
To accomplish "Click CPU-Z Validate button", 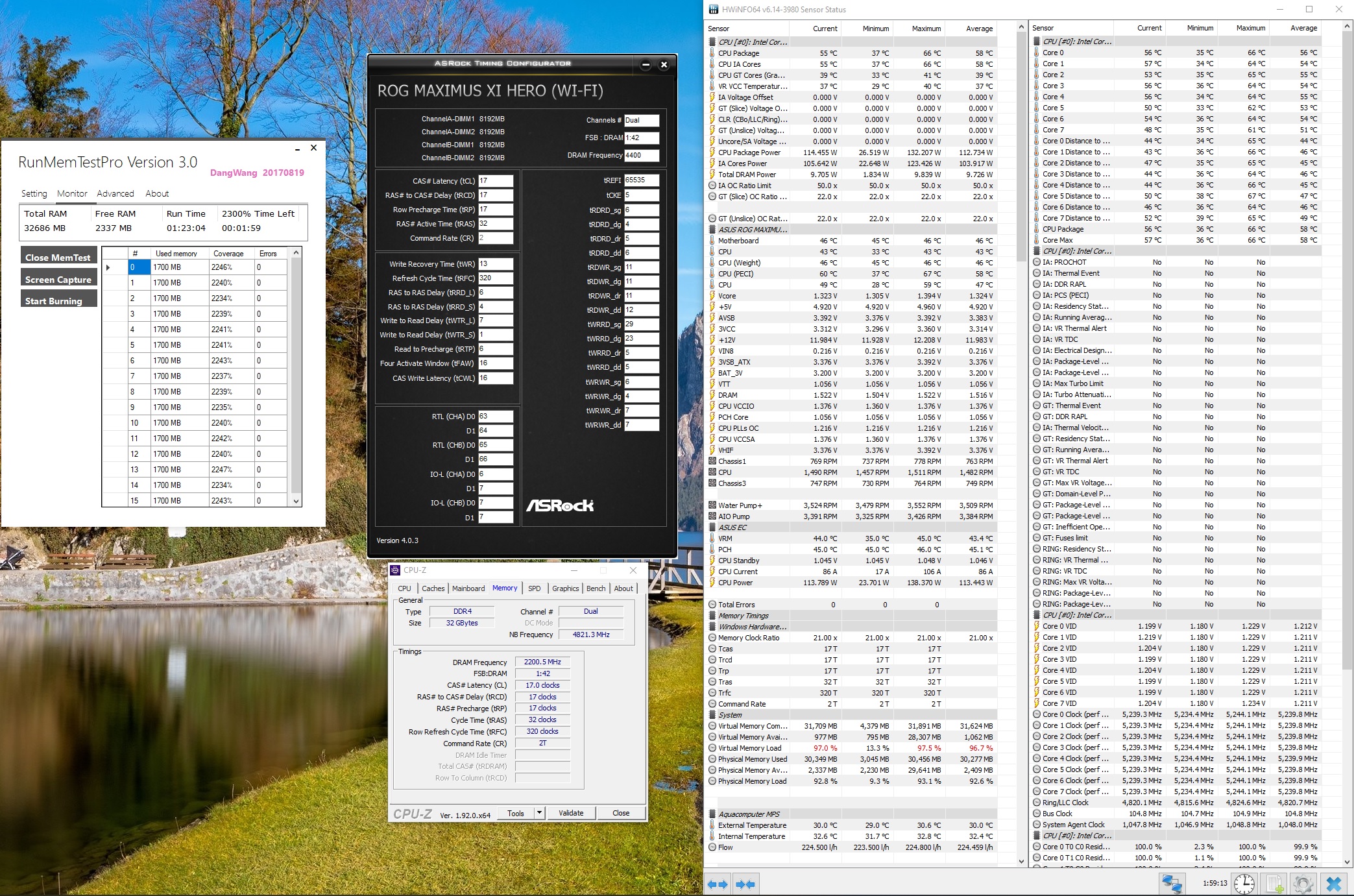I will [x=571, y=813].
